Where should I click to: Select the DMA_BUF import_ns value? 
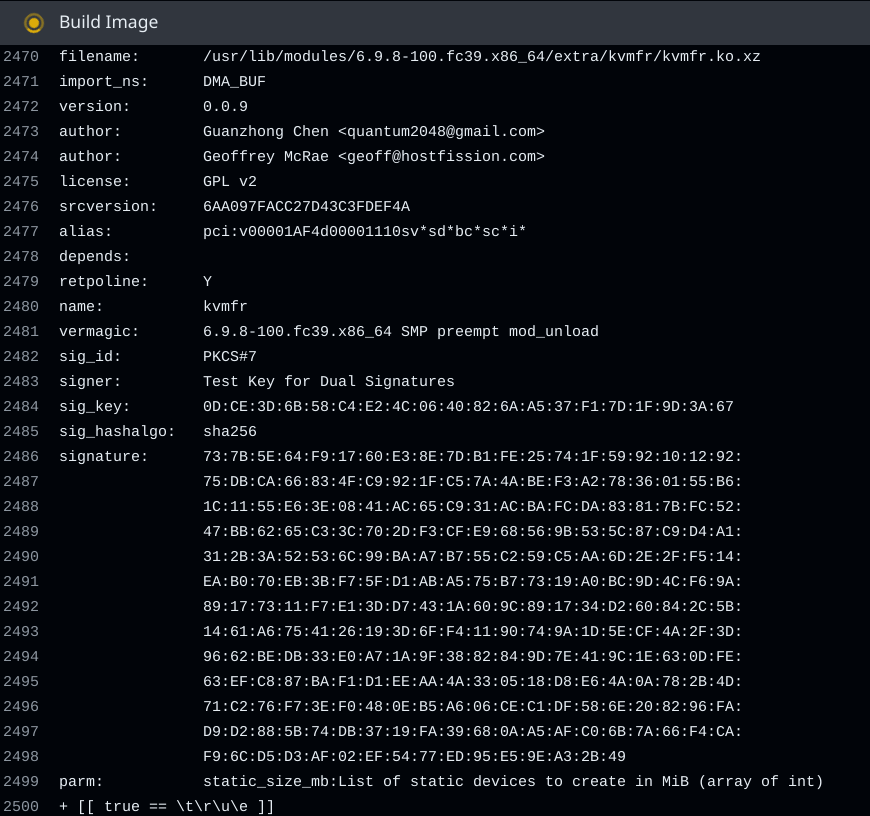tap(235, 82)
